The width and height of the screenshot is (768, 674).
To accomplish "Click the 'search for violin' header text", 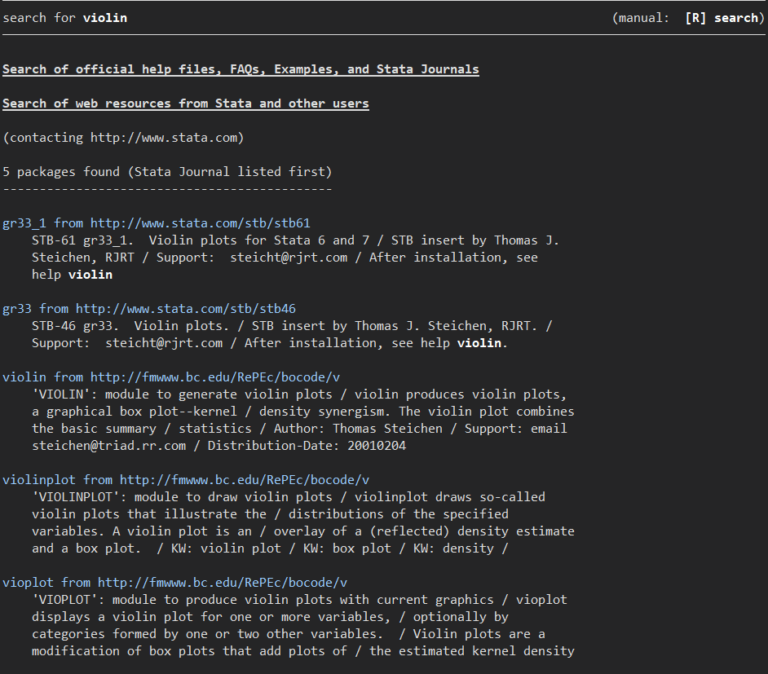I will [x=65, y=18].
